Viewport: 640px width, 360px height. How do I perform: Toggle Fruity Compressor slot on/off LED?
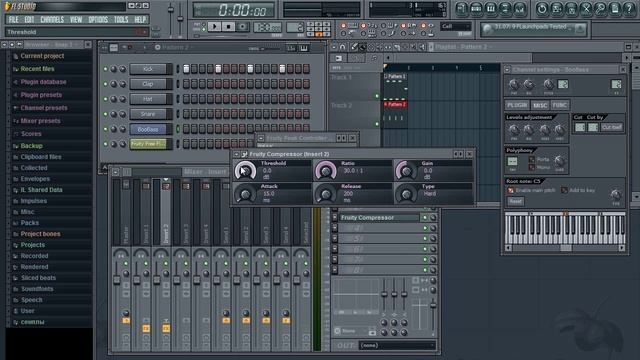425,218
